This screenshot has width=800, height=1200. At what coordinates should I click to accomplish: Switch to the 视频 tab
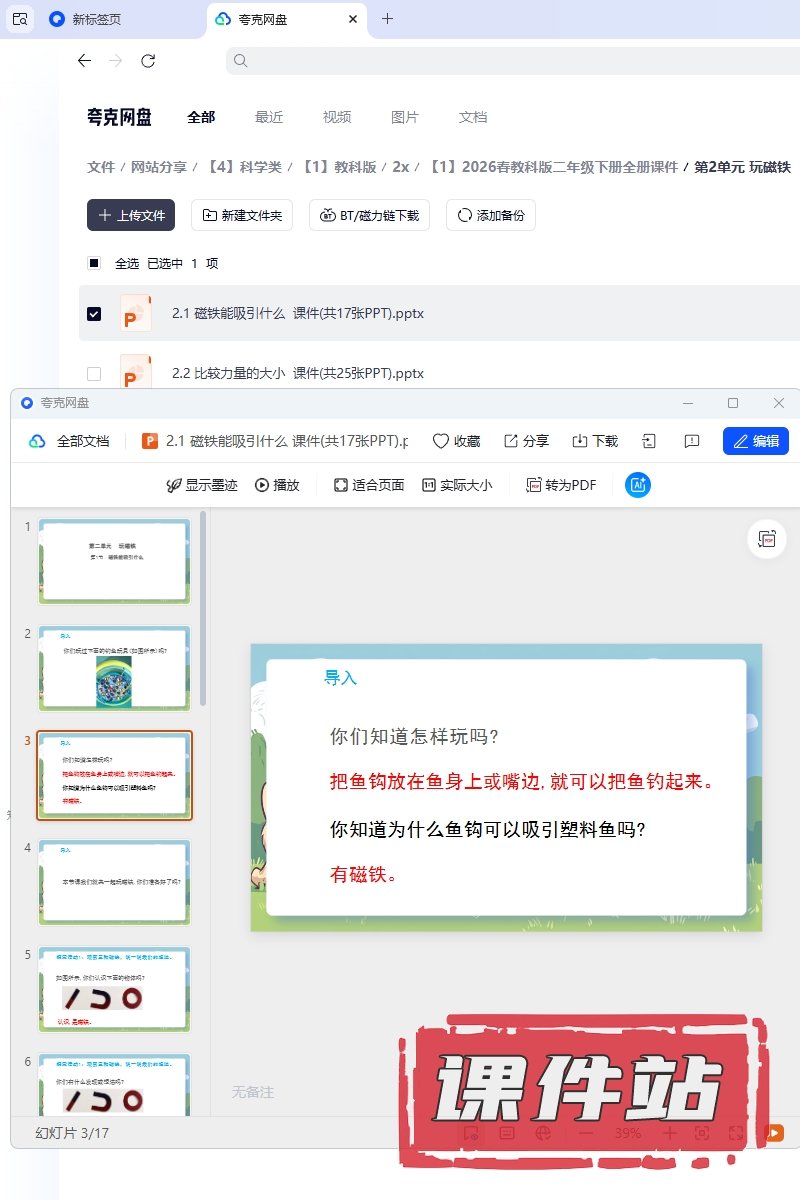(x=337, y=117)
